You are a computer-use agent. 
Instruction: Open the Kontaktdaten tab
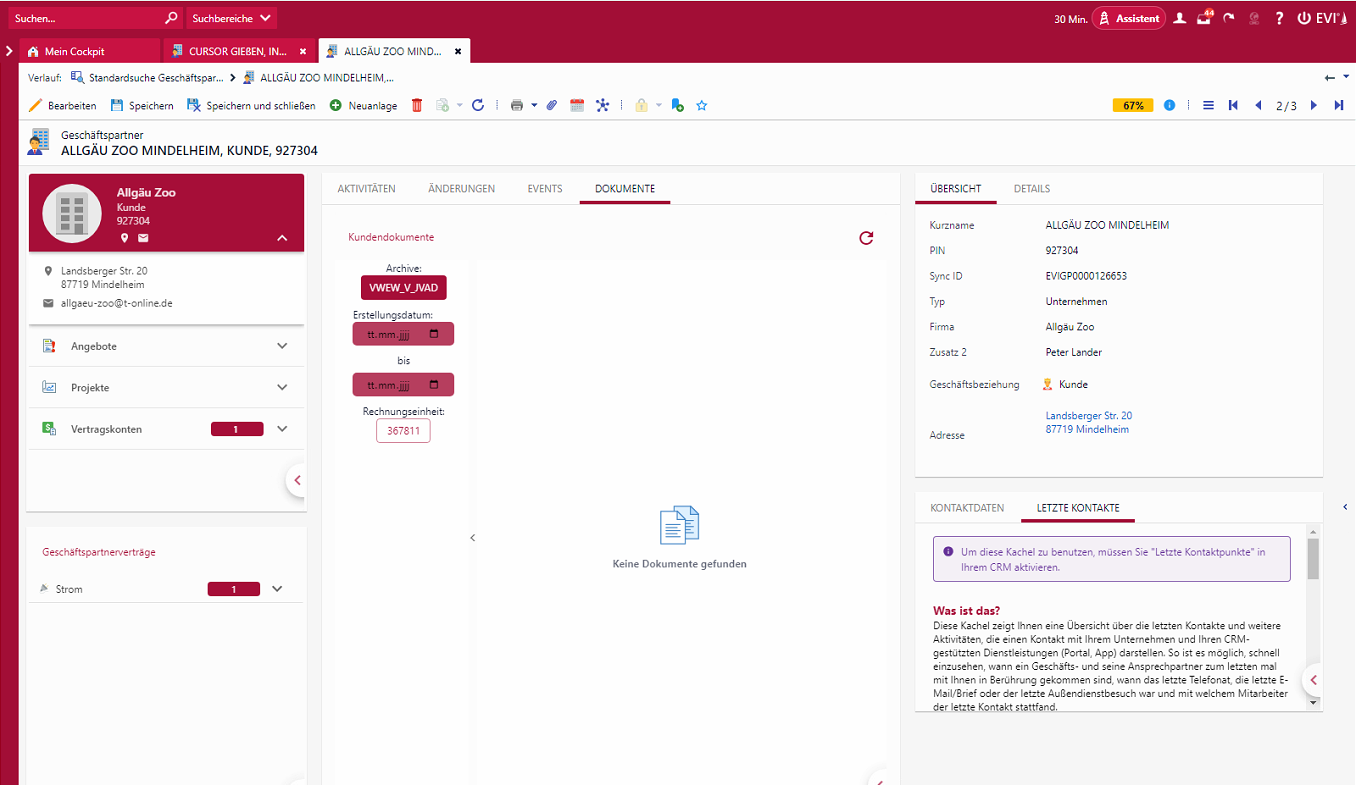966,508
